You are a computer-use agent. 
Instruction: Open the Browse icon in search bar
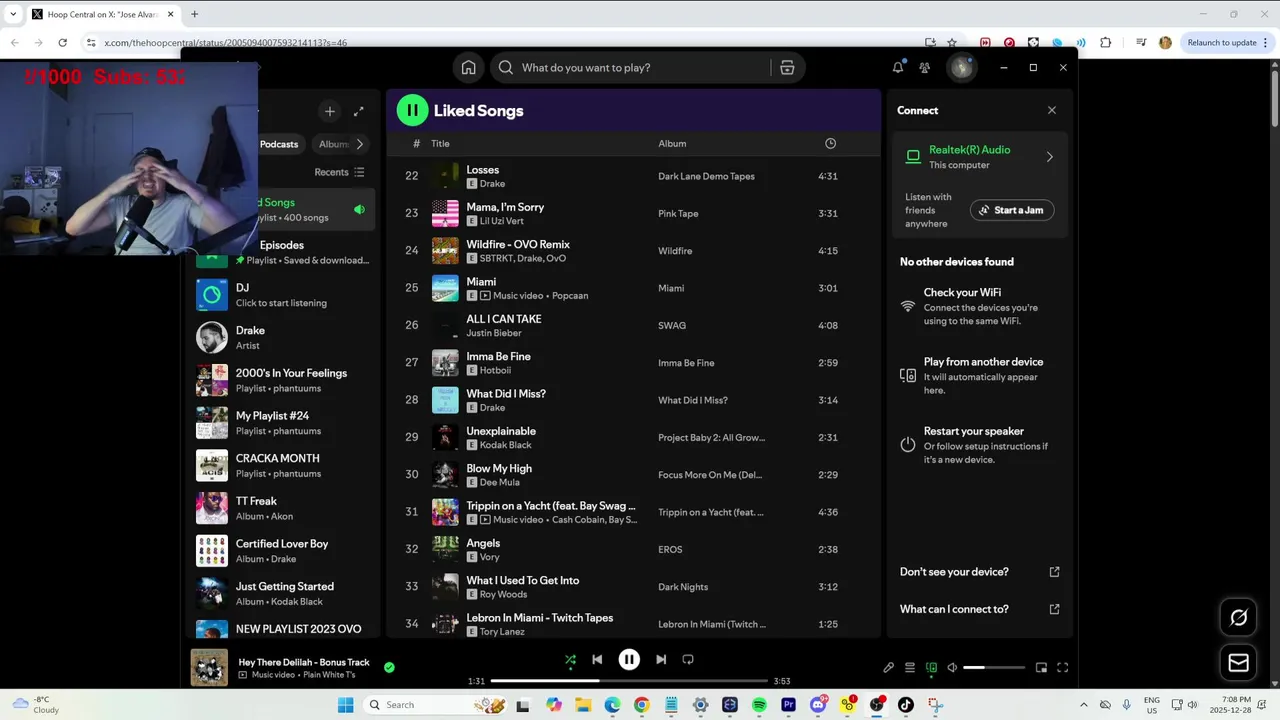tap(787, 67)
